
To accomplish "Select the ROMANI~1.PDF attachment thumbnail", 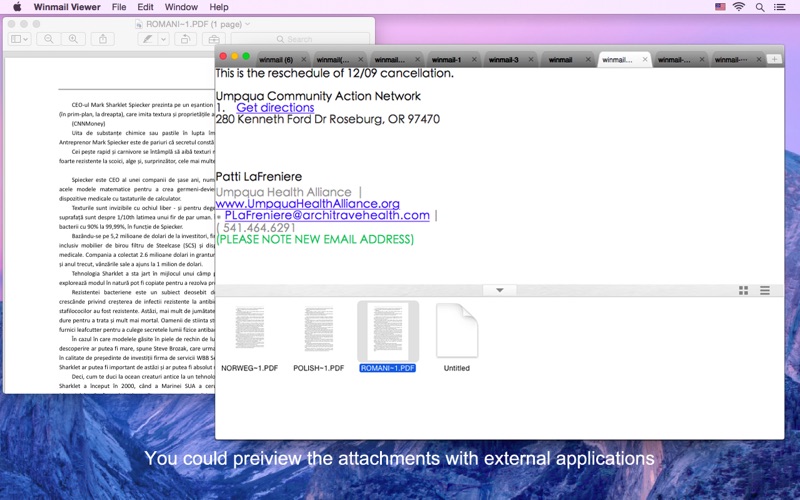I will [x=388, y=331].
